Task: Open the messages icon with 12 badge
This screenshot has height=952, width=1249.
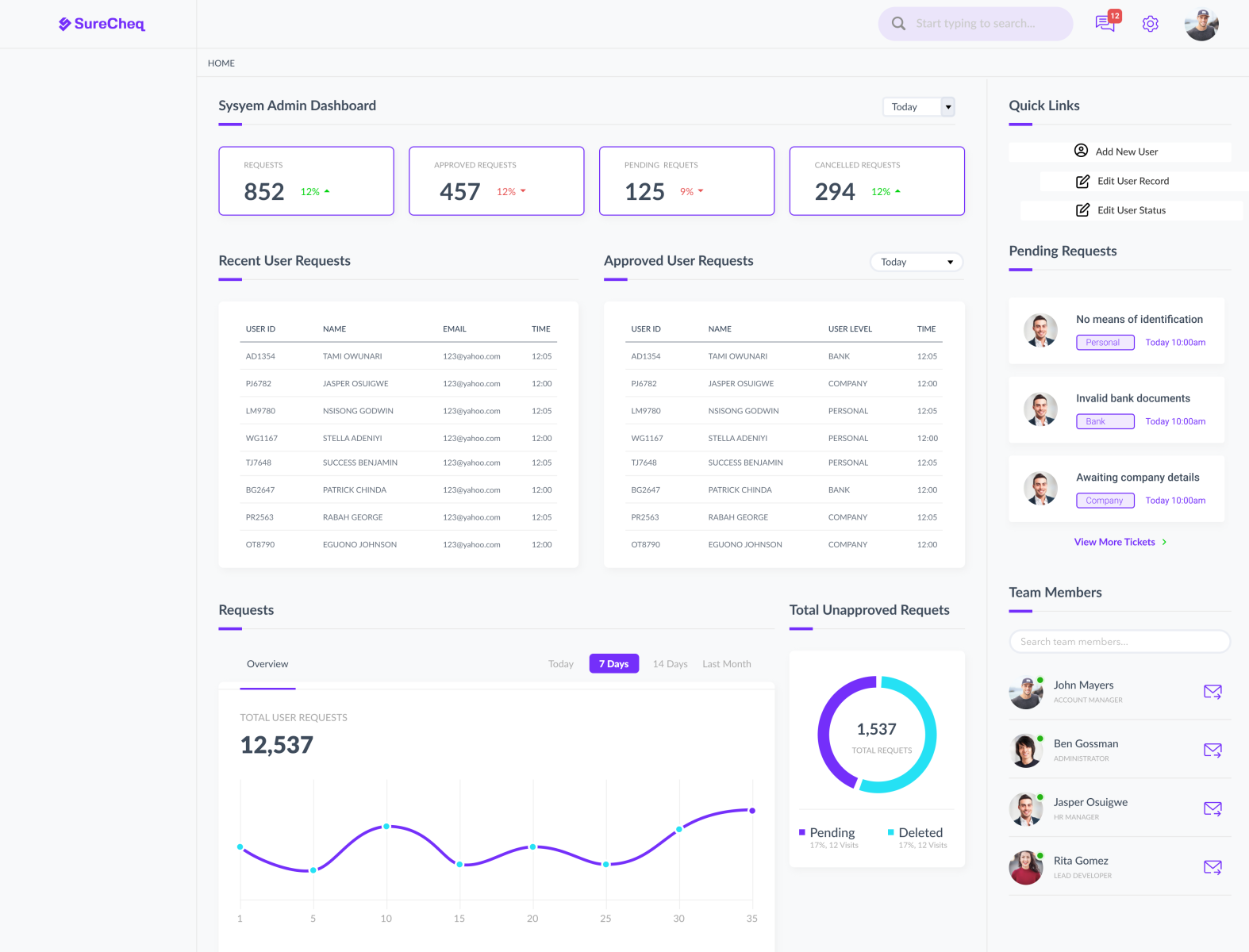Action: point(1107,21)
